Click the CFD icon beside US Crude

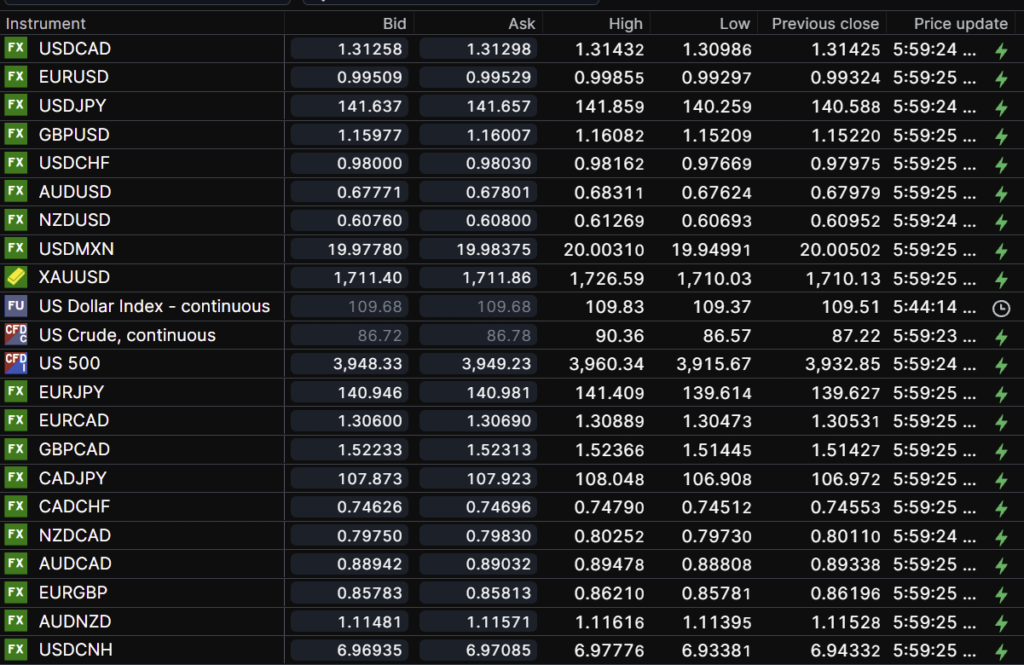(x=15, y=335)
